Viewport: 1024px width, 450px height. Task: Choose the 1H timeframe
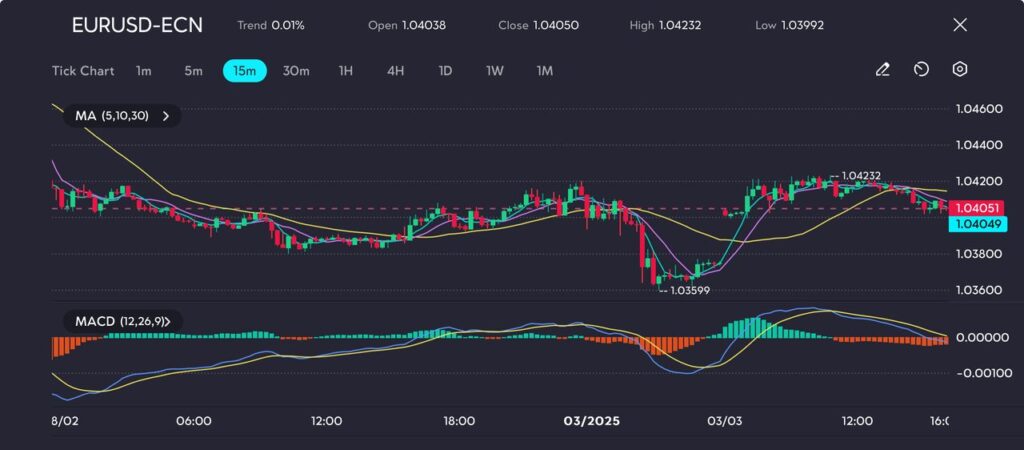click(346, 71)
